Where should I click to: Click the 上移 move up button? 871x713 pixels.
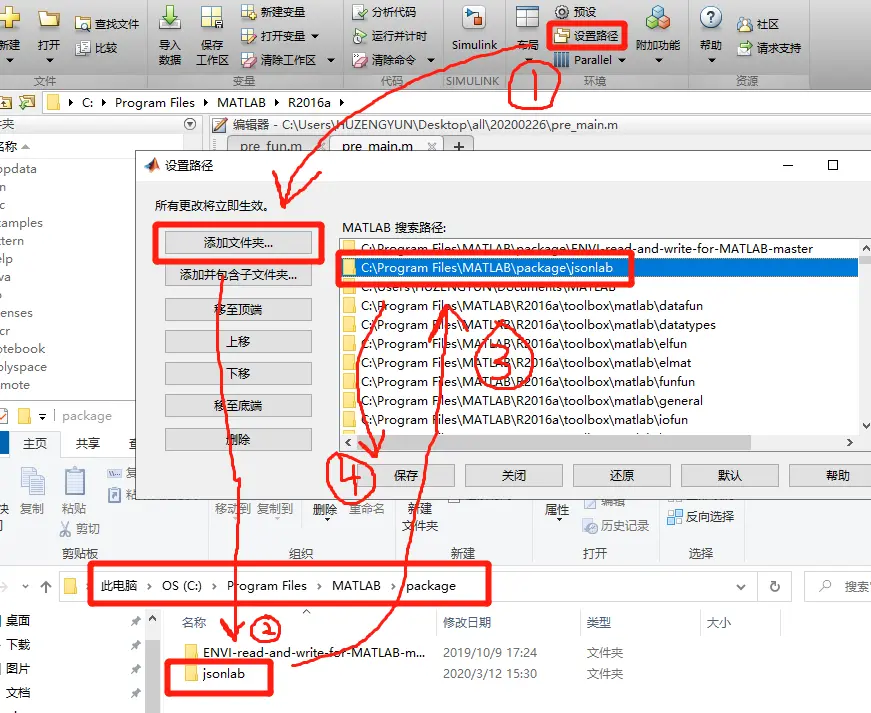[x=238, y=341]
